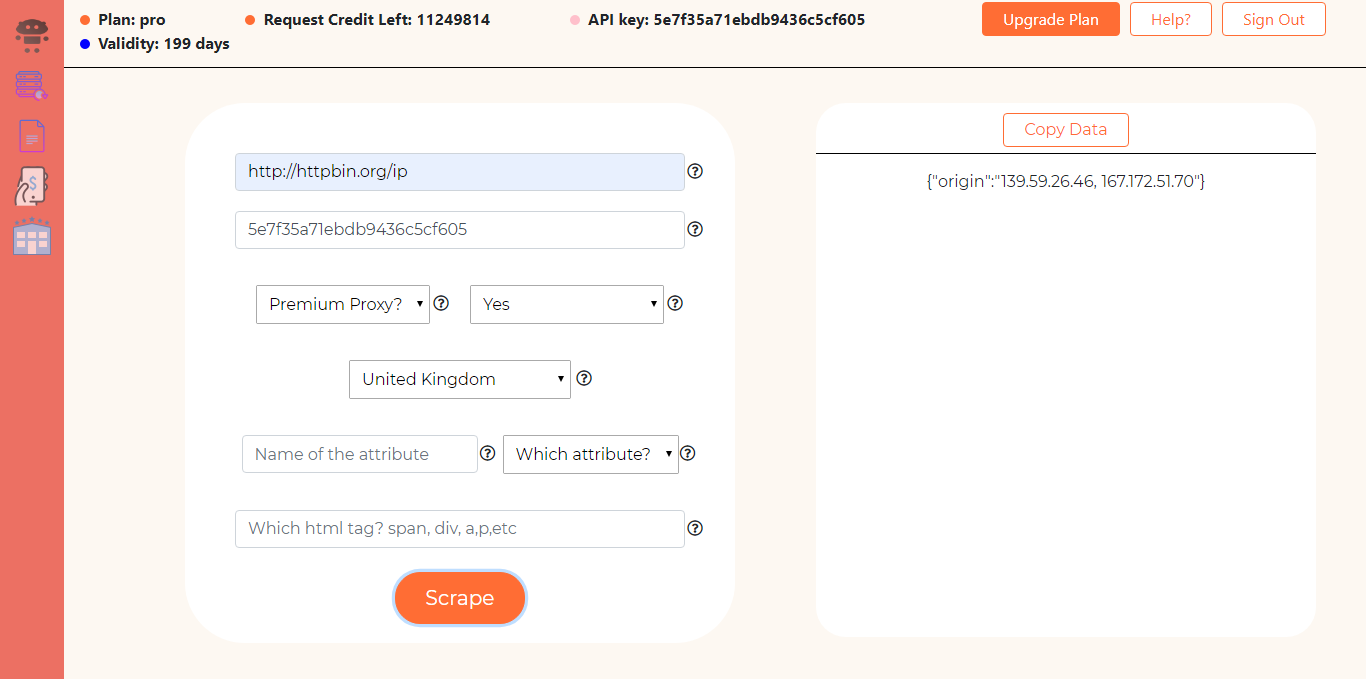1366x679 pixels.
Task: Open the Premium Proxy? dropdown
Action: 343,304
